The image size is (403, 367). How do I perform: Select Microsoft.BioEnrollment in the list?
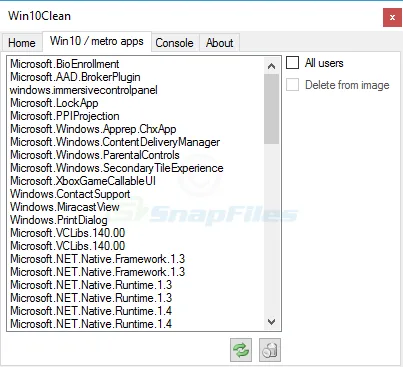(135, 64)
